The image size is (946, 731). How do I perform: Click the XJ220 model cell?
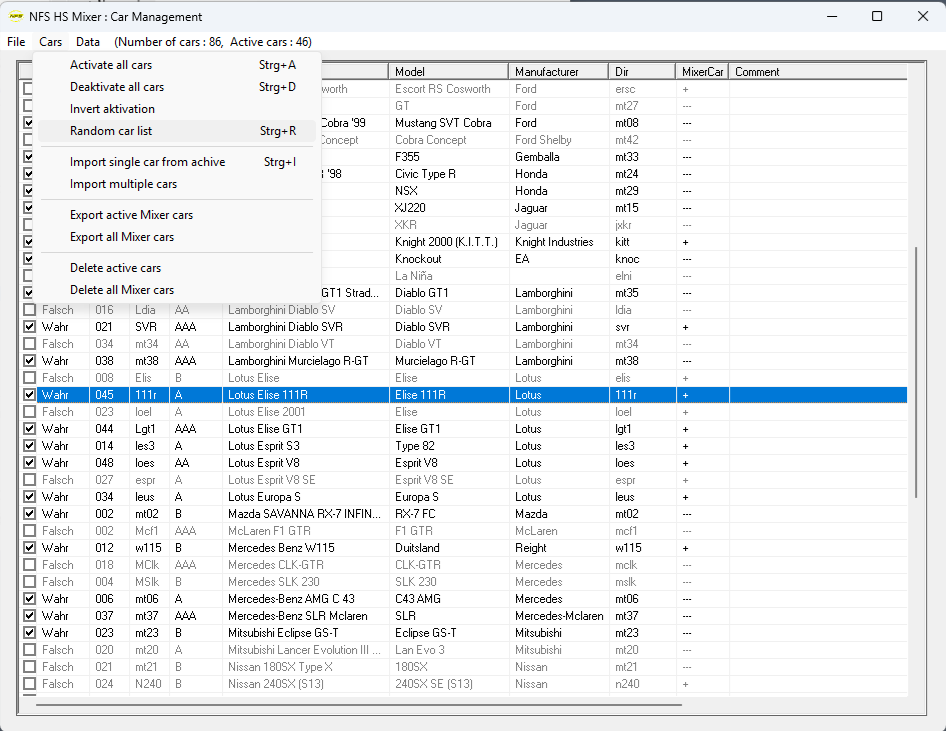coord(448,208)
